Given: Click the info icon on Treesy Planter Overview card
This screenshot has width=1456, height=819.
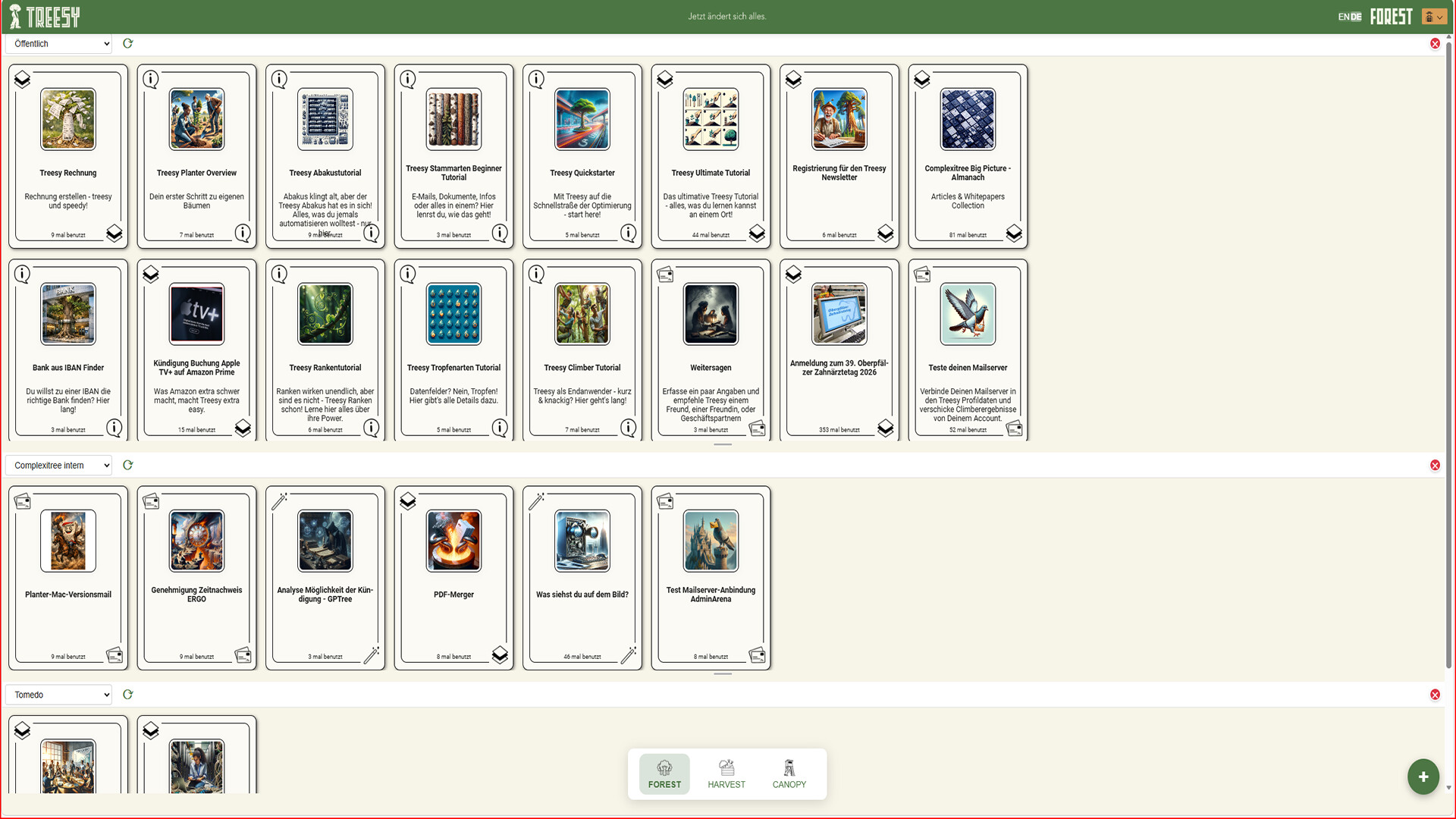Looking at the screenshot, I should 151,79.
